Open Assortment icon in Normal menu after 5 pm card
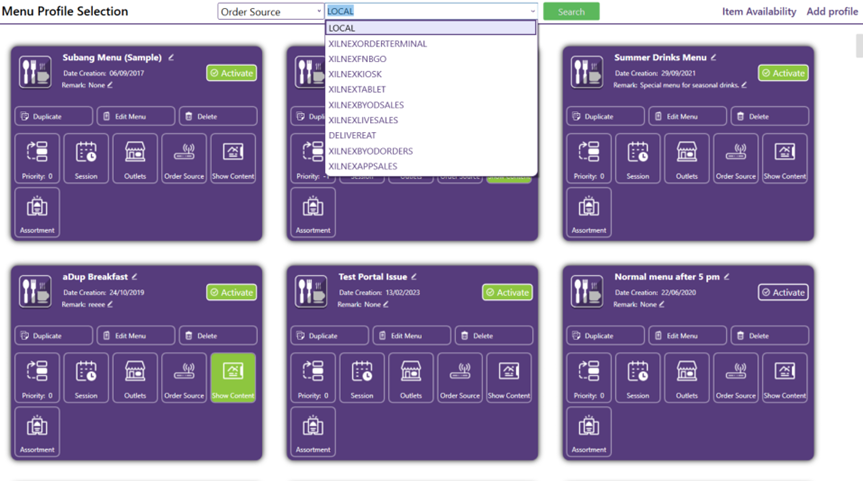 [x=589, y=432]
